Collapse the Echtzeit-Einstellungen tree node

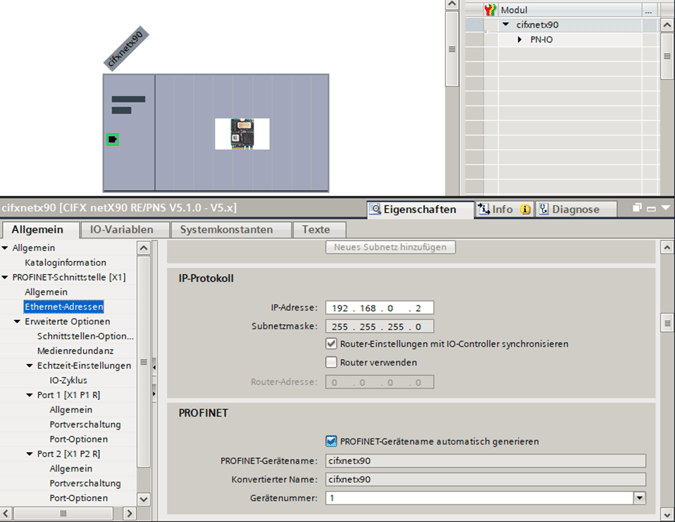pos(29,365)
